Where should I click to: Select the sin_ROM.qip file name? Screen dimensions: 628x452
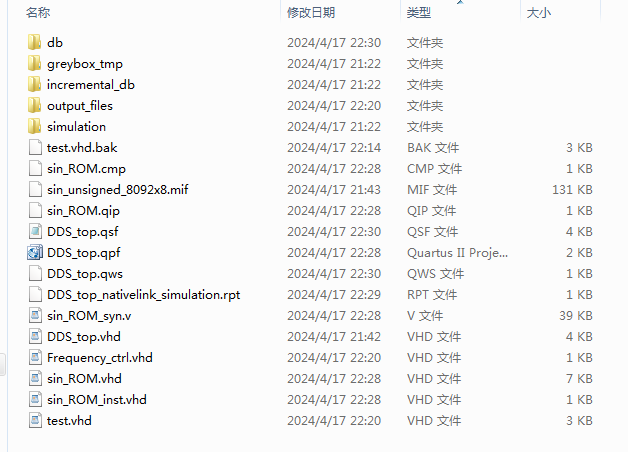tap(83, 211)
